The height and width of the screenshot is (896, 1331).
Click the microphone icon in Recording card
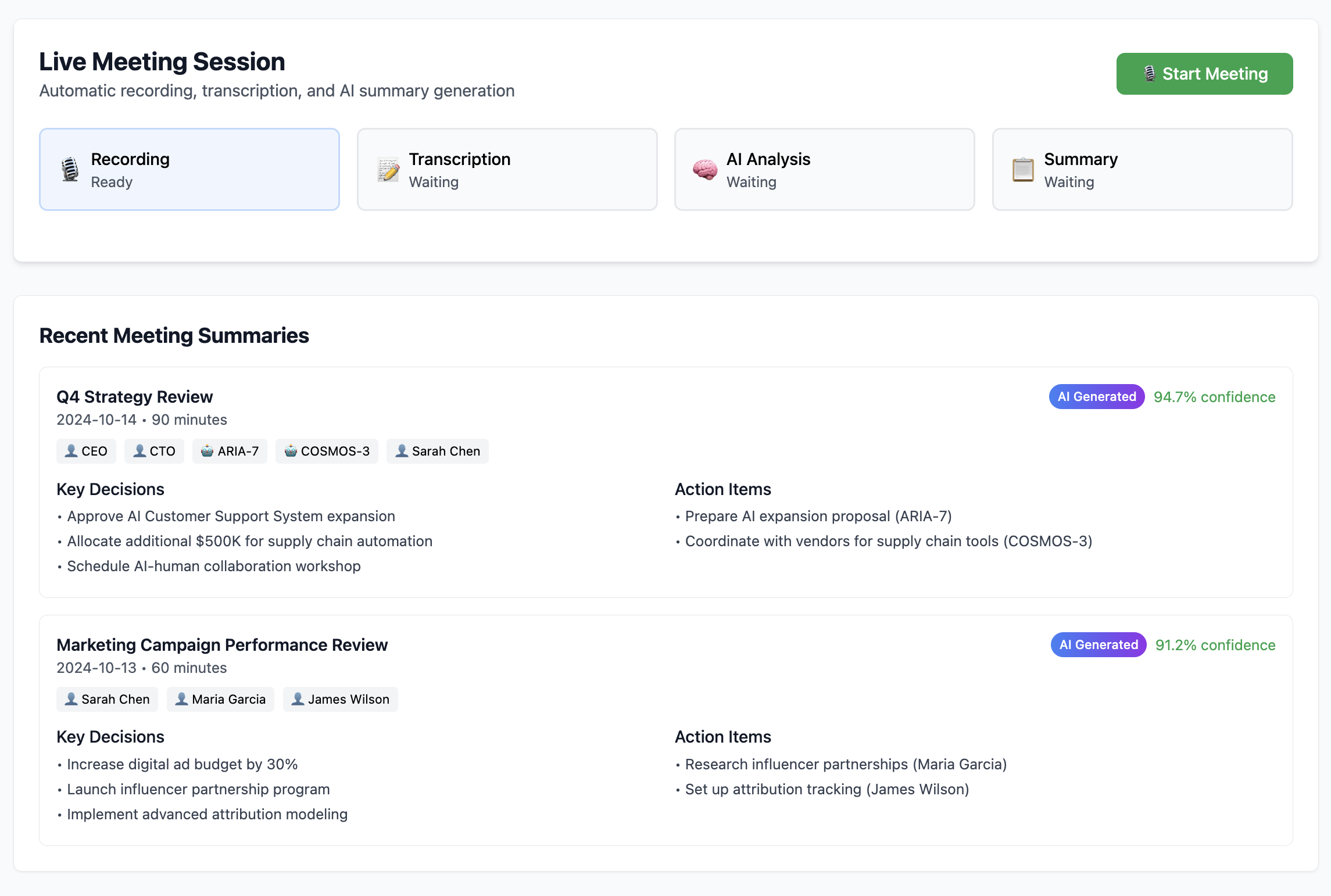pyautogui.click(x=70, y=170)
